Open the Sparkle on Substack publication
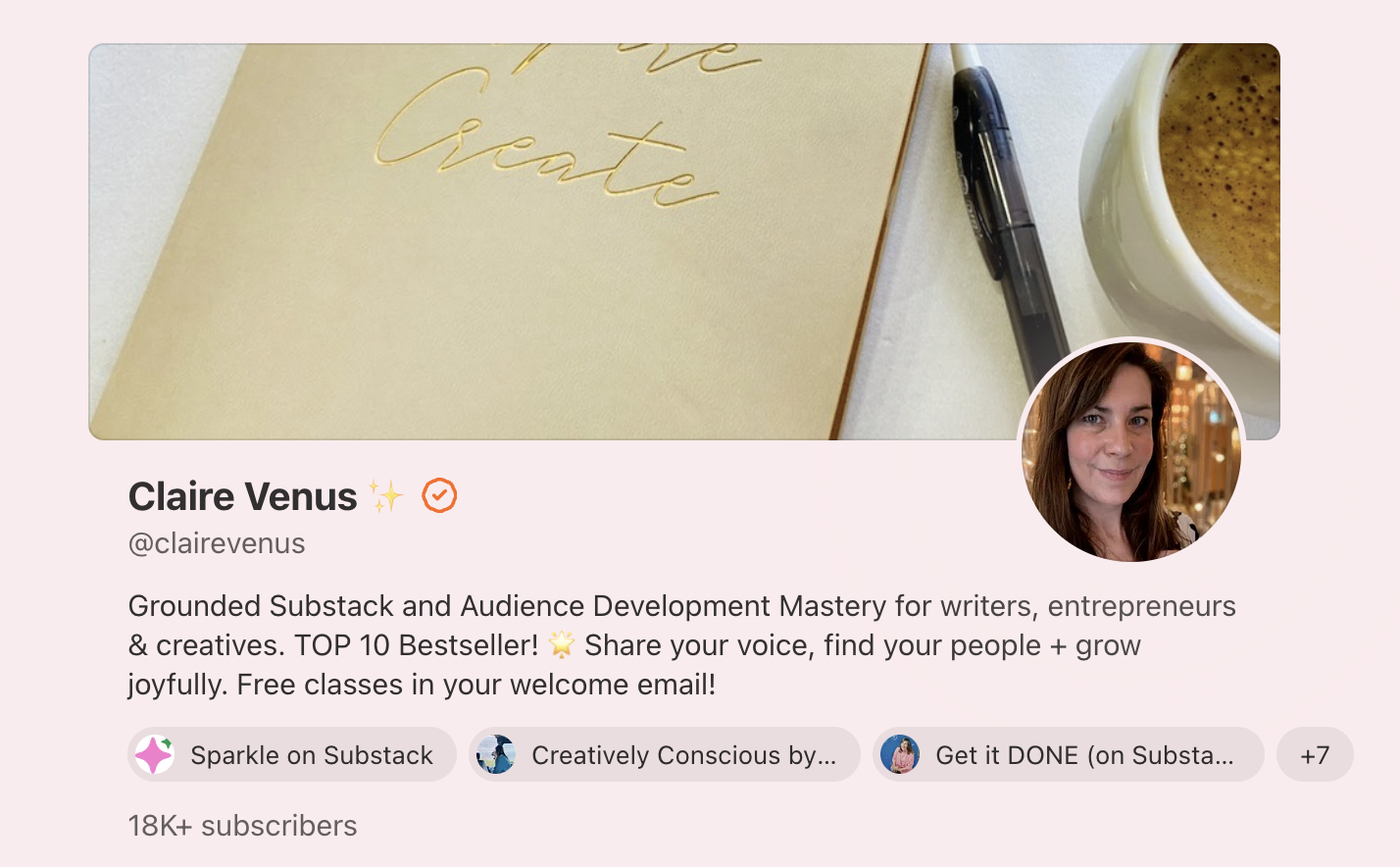Screen dimensions: 1400x867 pos(292,754)
